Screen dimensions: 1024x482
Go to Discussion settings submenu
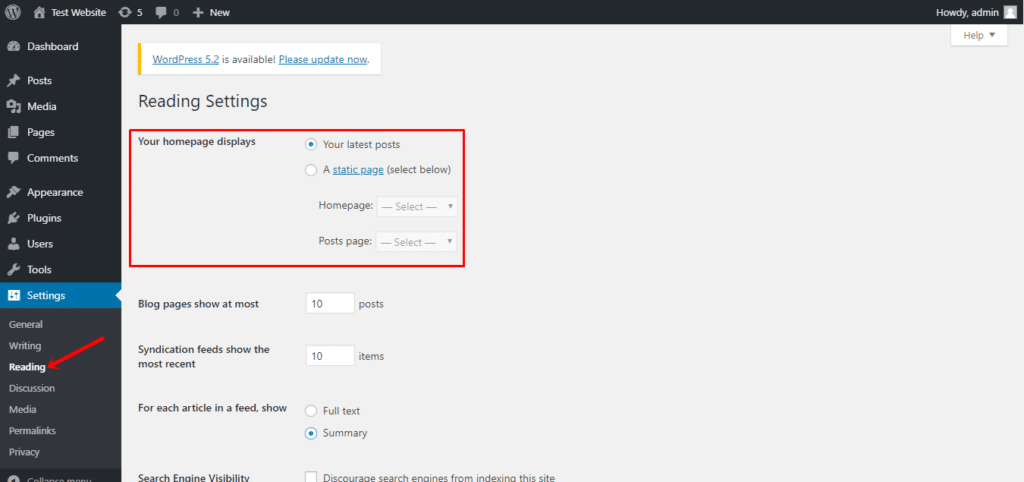click(32, 388)
